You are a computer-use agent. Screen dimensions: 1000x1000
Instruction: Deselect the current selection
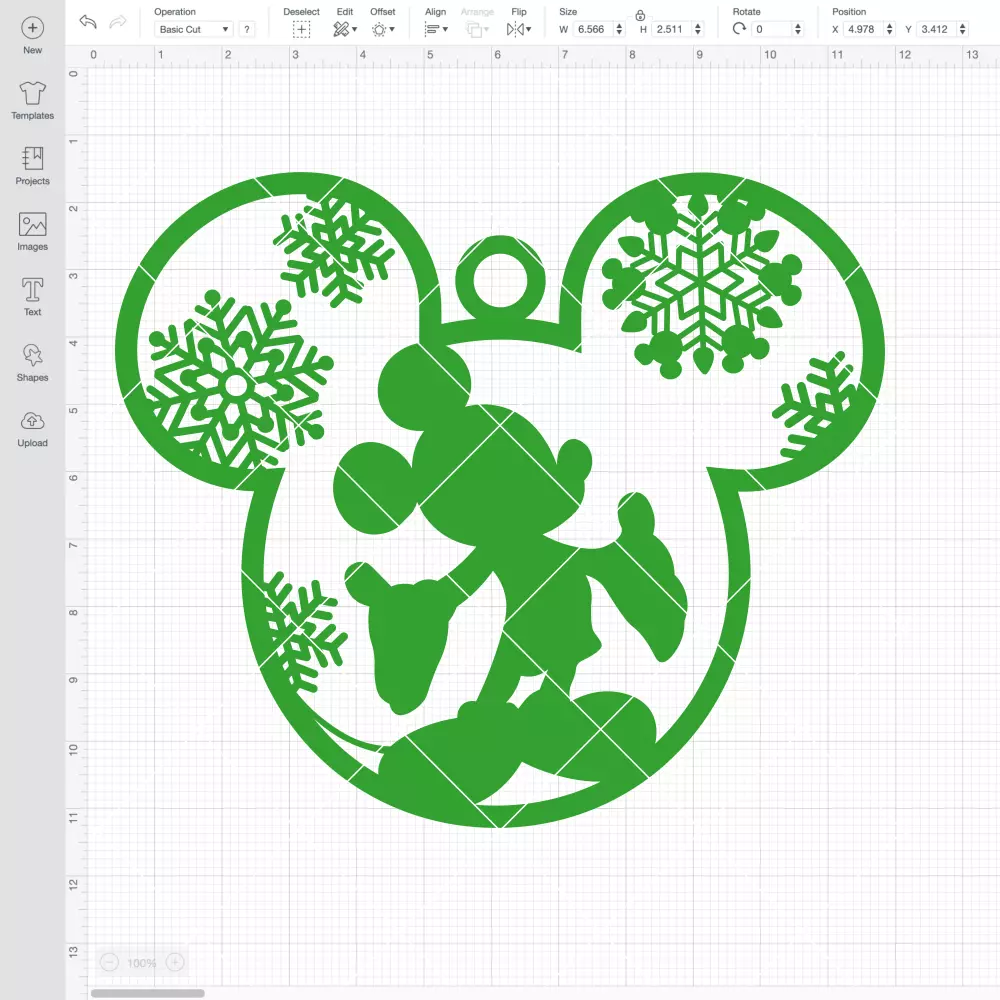coord(302,29)
